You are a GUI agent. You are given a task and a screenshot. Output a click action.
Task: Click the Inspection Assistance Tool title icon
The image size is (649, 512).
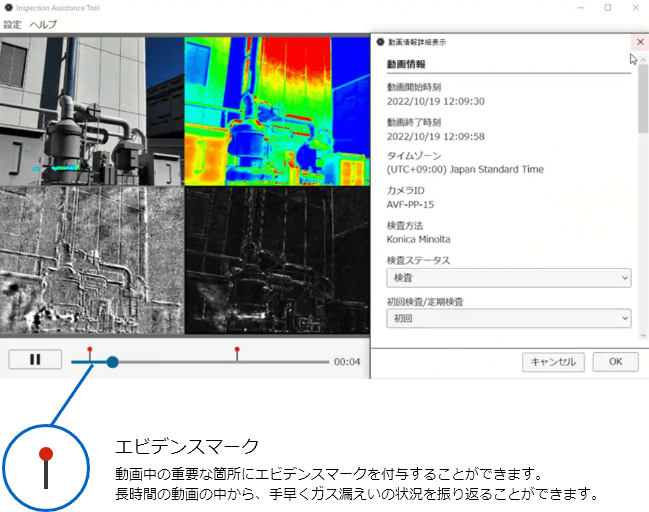(9, 7)
